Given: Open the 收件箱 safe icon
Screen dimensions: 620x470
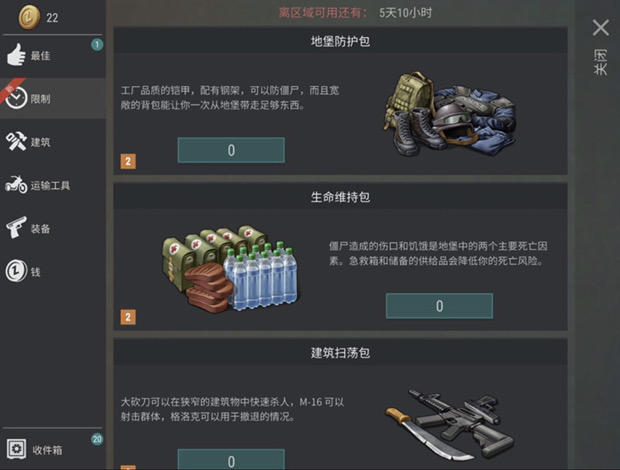Looking at the screenshot, I should (17, 449).
